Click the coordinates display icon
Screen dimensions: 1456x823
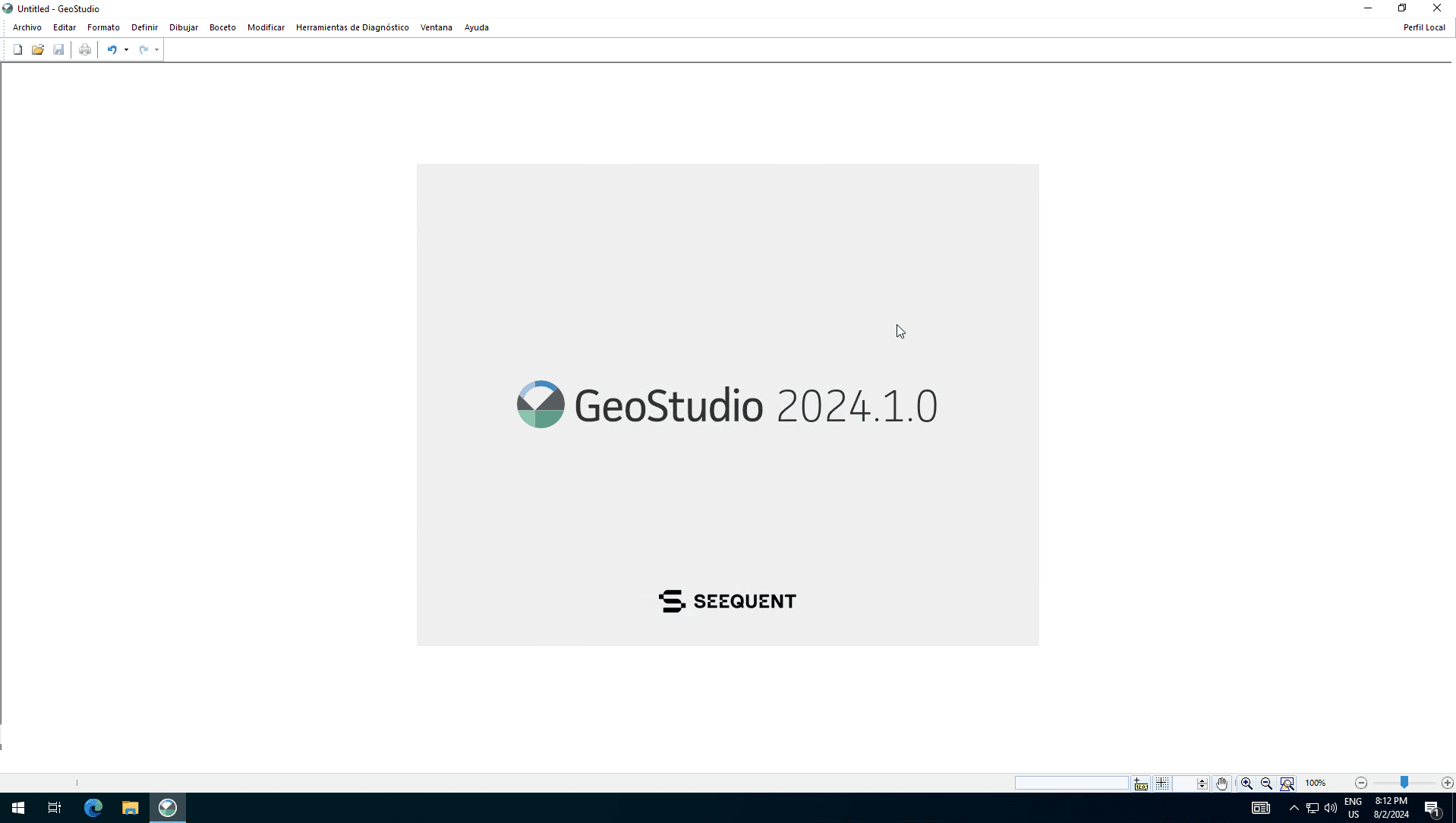click(x=1141, y=783)
